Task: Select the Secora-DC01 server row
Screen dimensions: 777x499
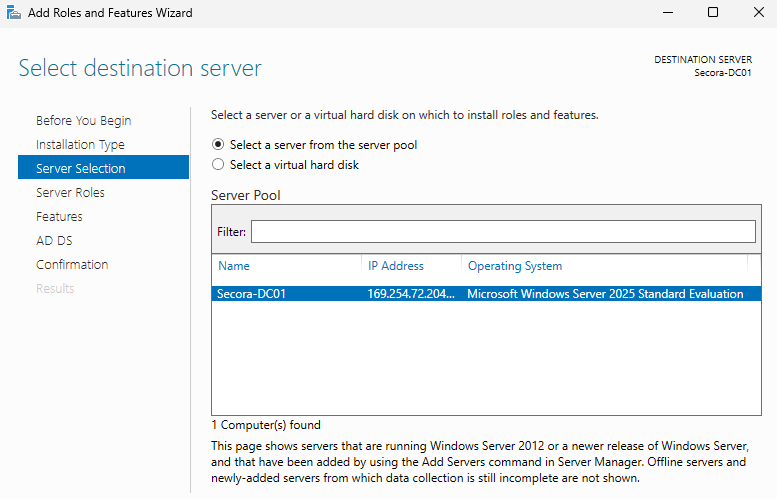Action: click(x=251, y=294)
